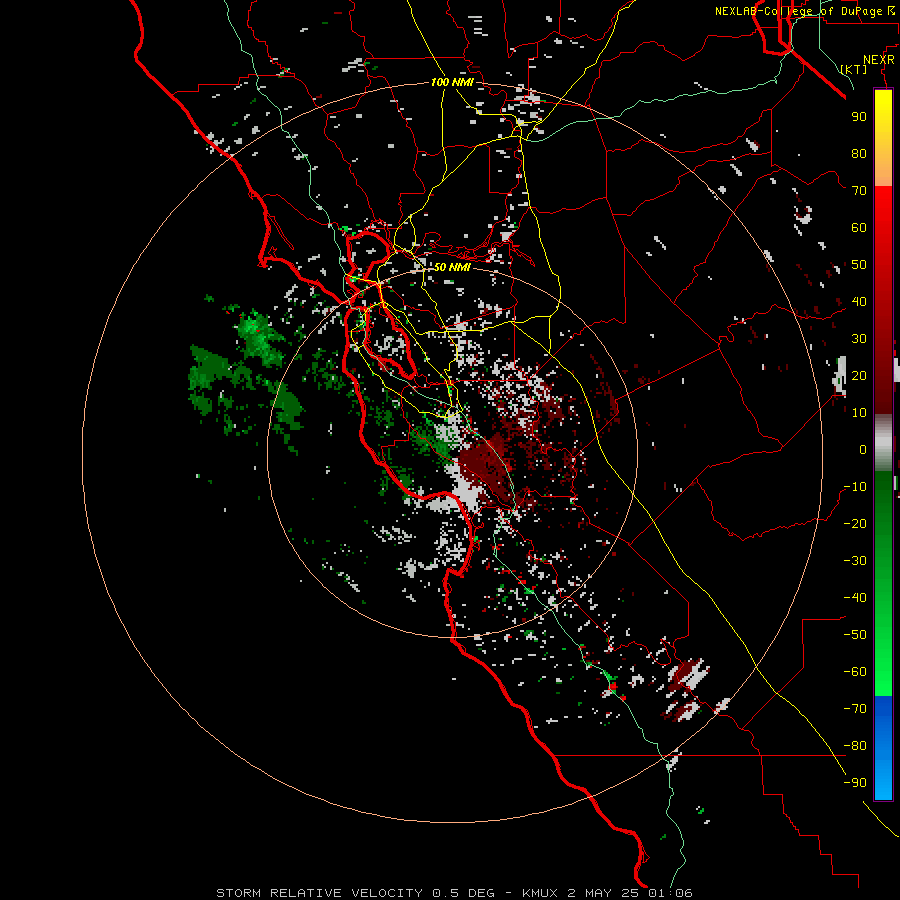Image resolution: width=900 pixels, height=900 pixels.
Task: Pick the bright green segment near -60
Action: click(x=883, y=672)
